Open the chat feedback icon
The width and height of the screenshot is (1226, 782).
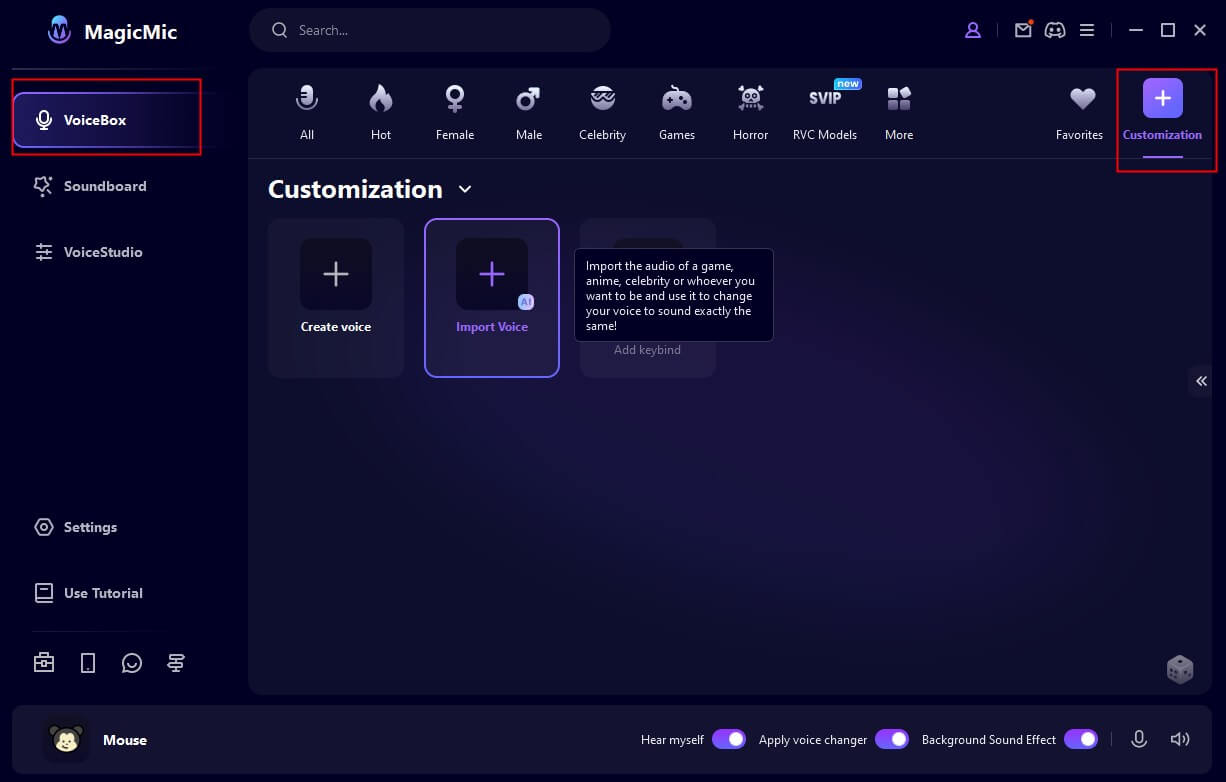pyautogui.click(x=132, y=662)
